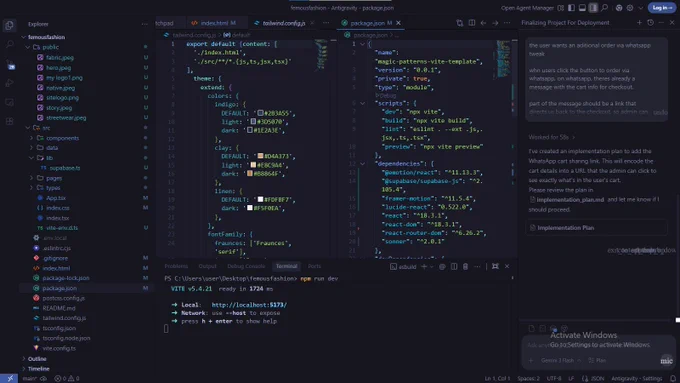Toggle agent side panel layout icon
Viewport: 680px width, 383px height.
point(593,8)
